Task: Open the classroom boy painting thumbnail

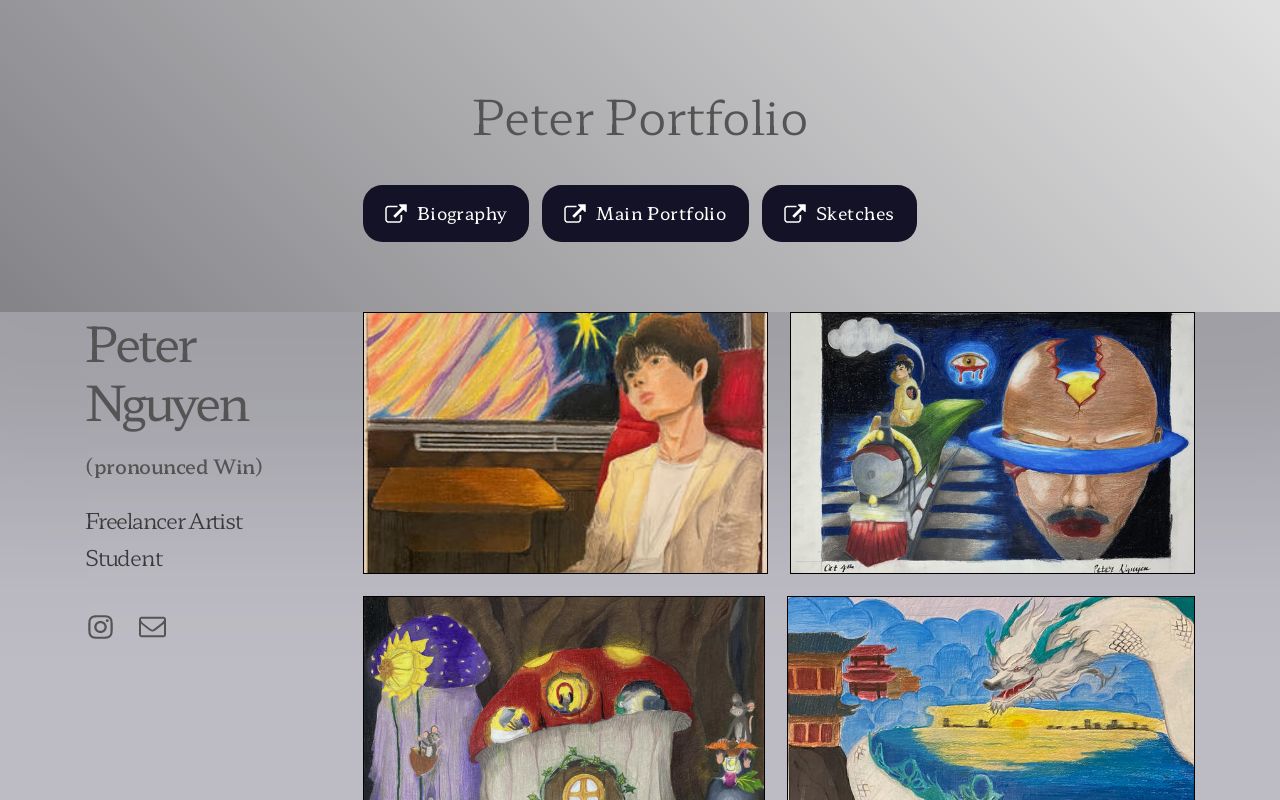Action: 565,443
